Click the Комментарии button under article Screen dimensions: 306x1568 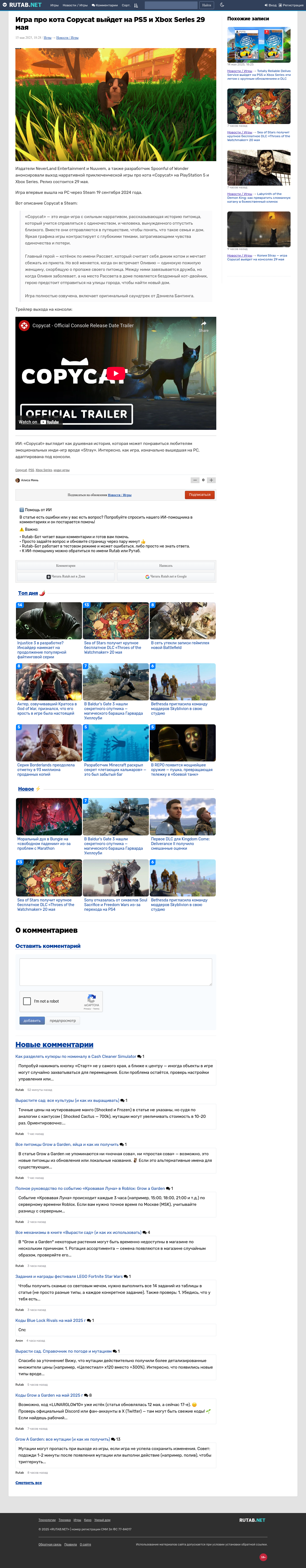coord(66,565)
